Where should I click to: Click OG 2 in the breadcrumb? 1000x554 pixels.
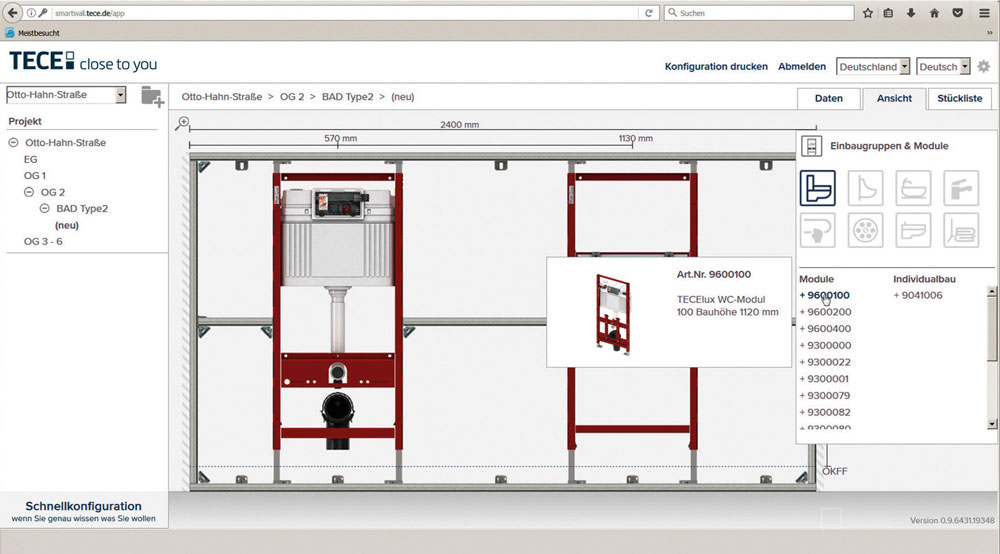pos(292,97)
